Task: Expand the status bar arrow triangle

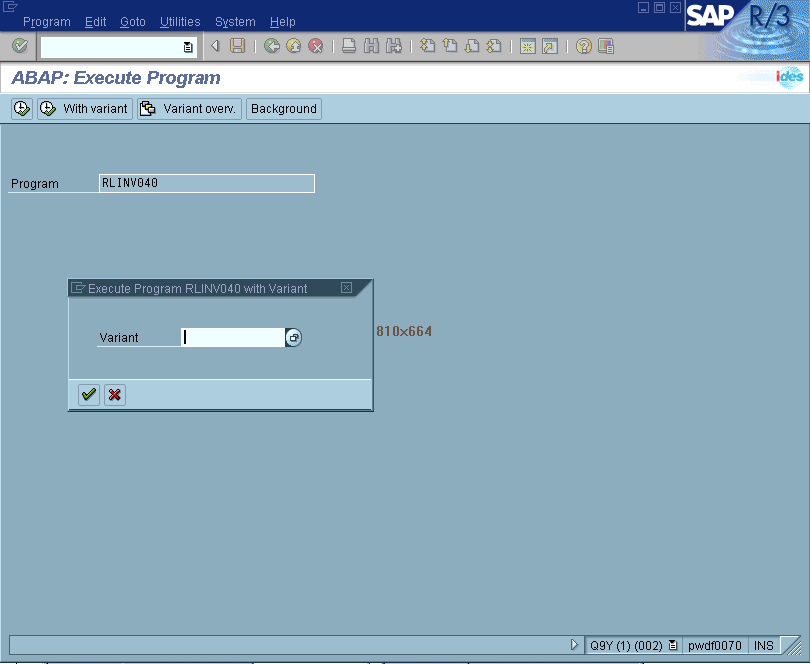Action: click(574, 645)
